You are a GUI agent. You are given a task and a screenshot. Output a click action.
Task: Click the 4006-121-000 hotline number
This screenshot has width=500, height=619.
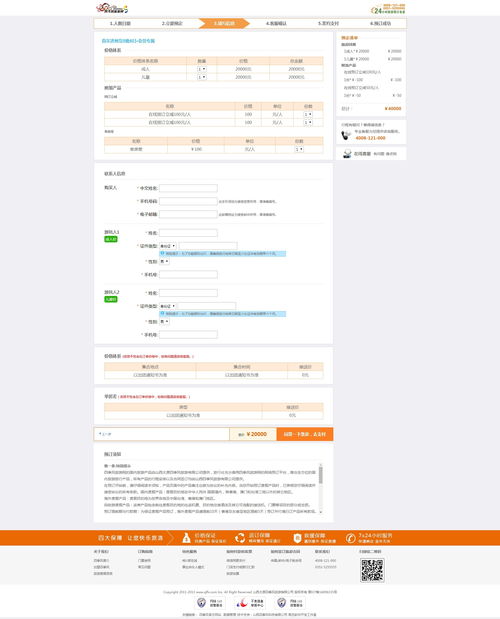370,138
